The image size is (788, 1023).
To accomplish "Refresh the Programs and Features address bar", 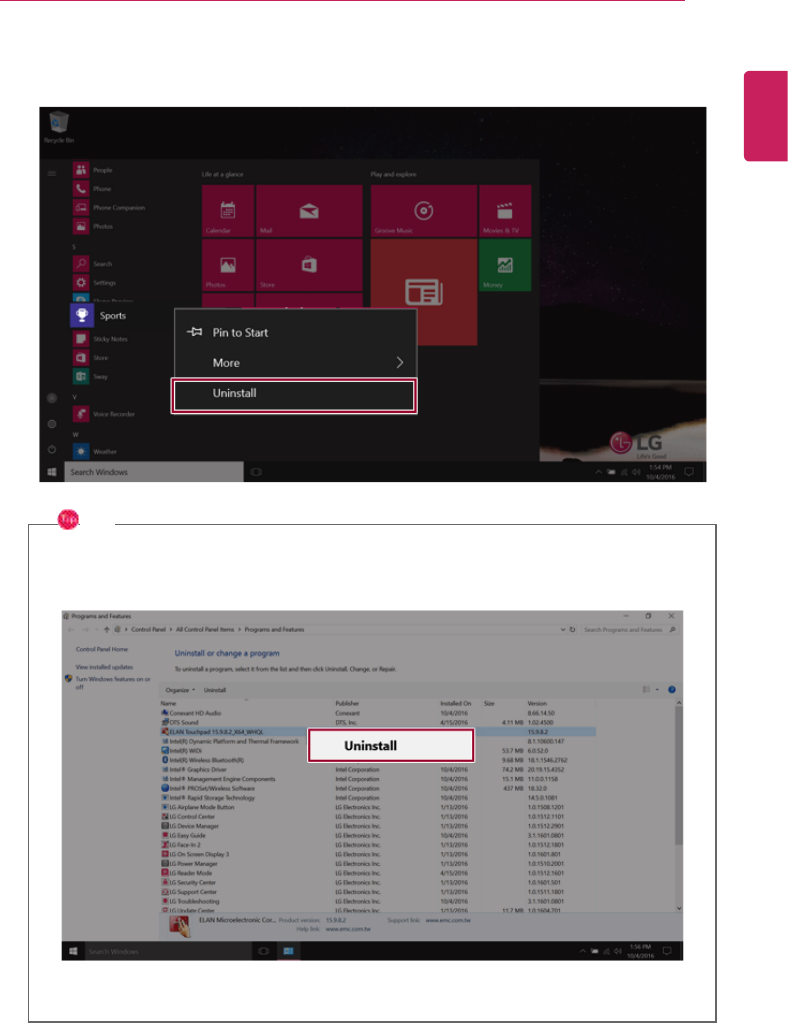I will coord(572,630).
